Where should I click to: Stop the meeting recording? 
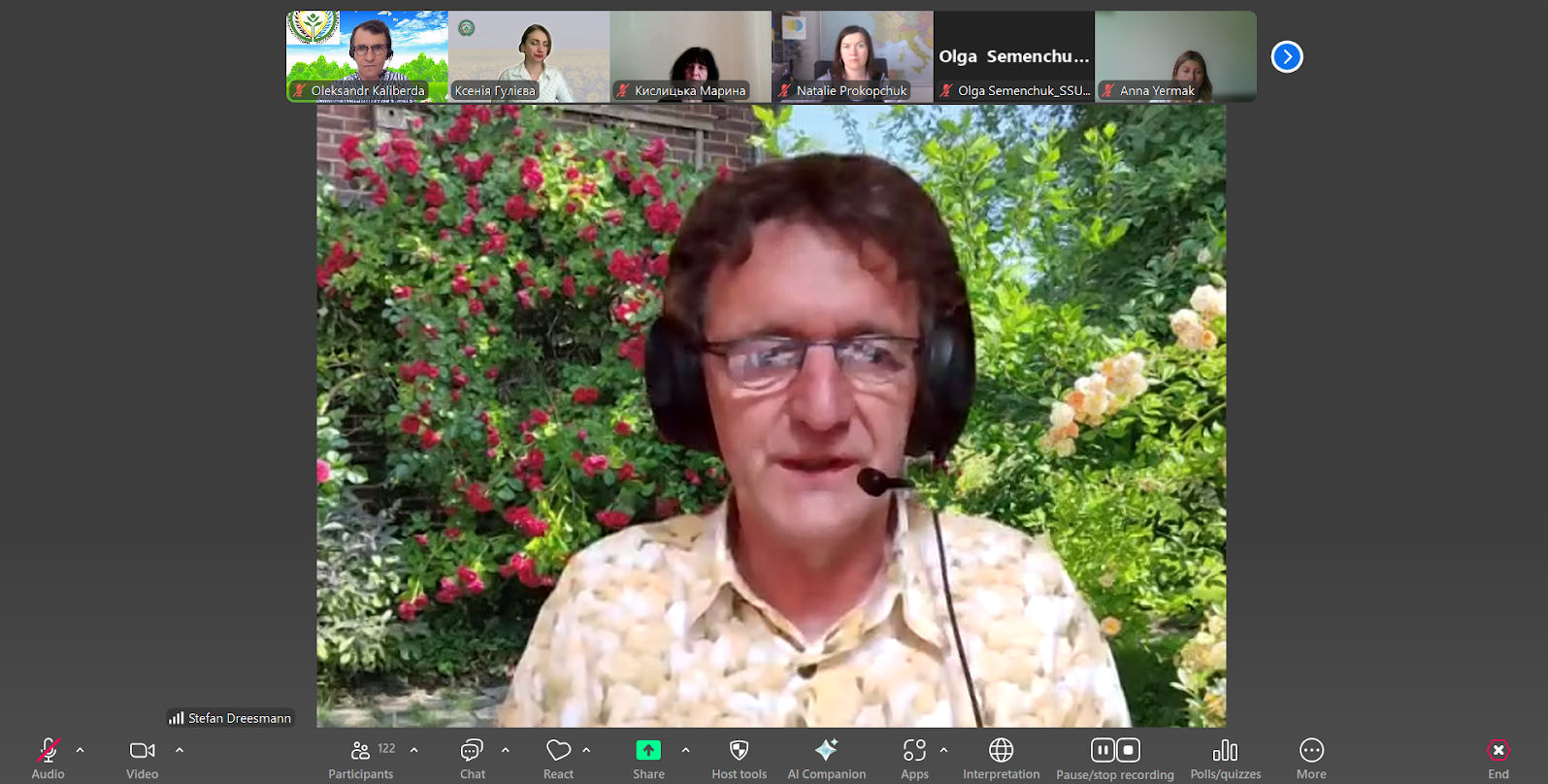point(1128,750)
